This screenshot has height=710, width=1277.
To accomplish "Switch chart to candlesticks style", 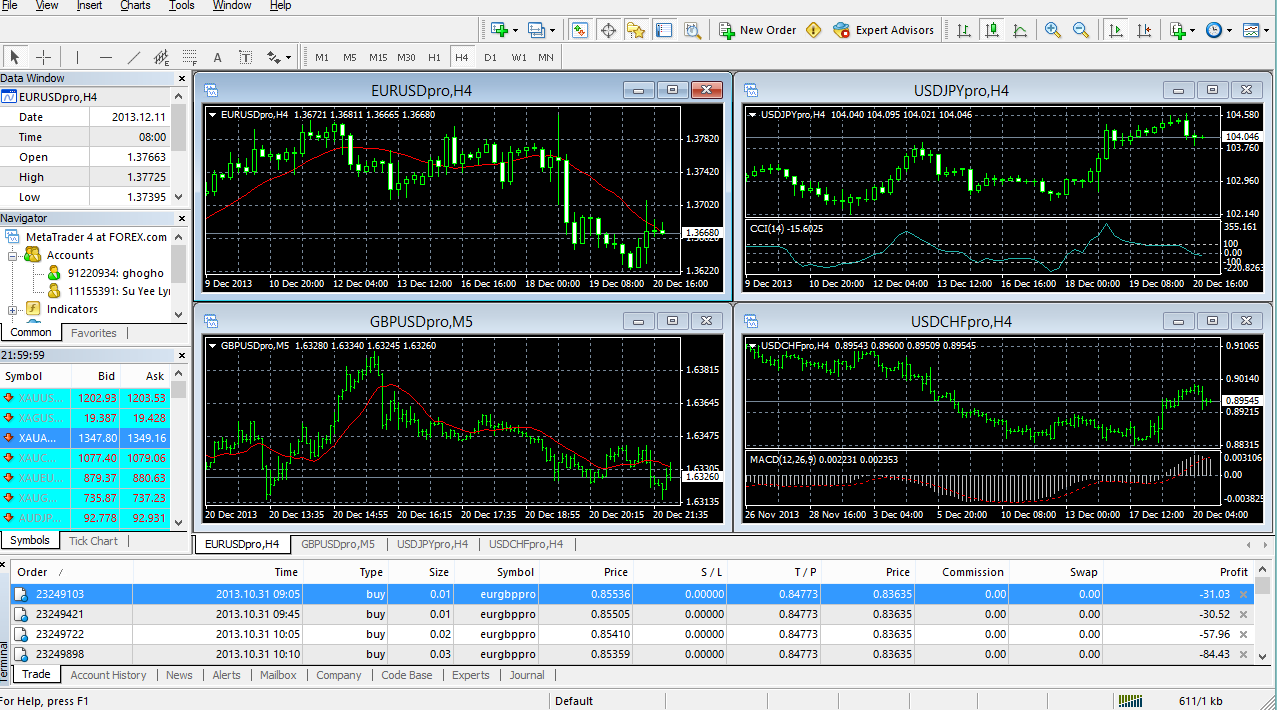I will pos(991,30).
